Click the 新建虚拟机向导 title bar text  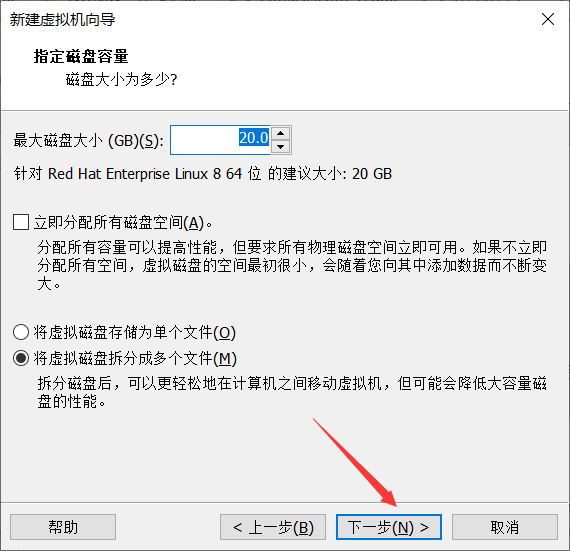(63, 20)
